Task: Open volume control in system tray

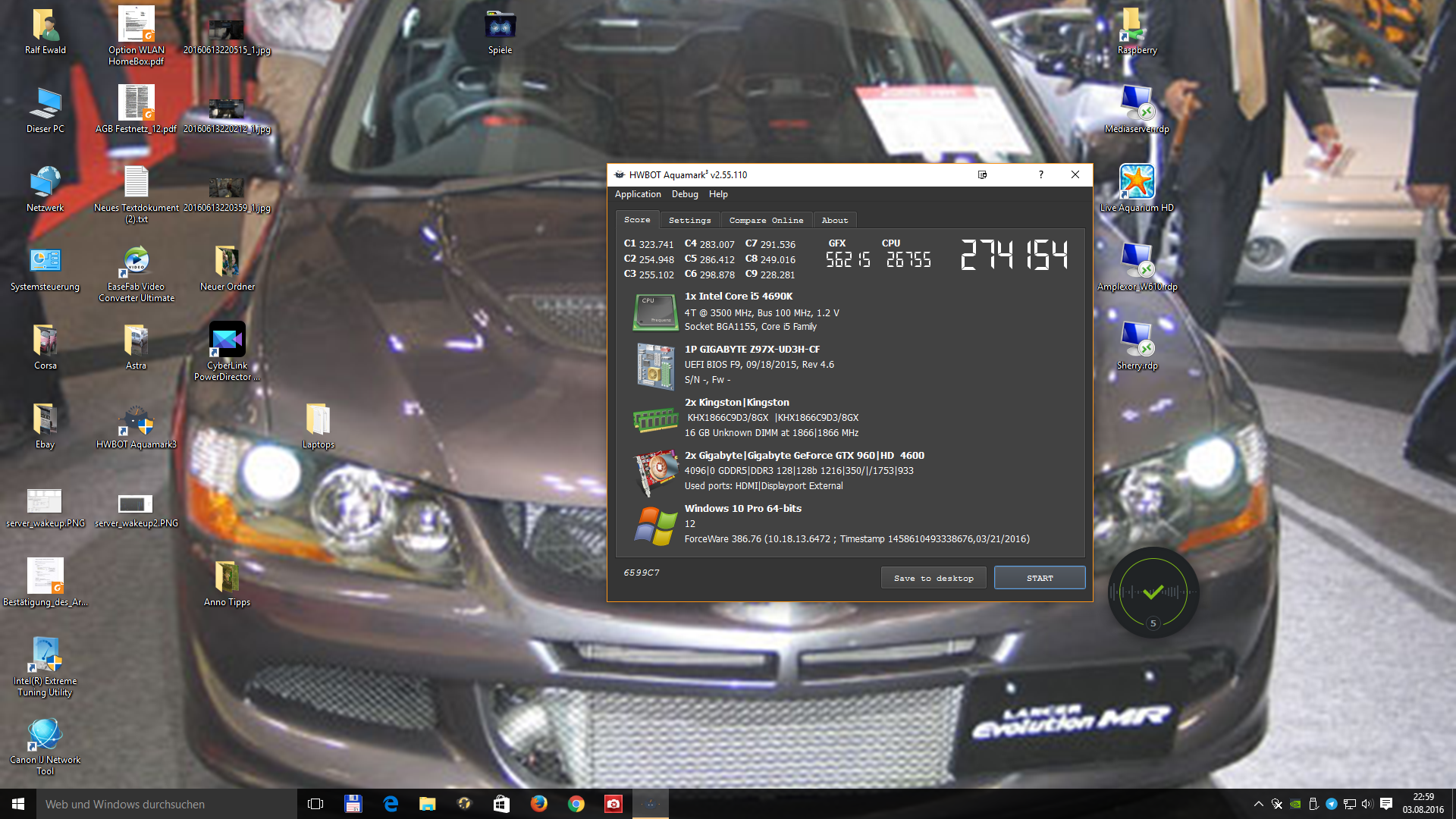Action: coord(1367,804)
